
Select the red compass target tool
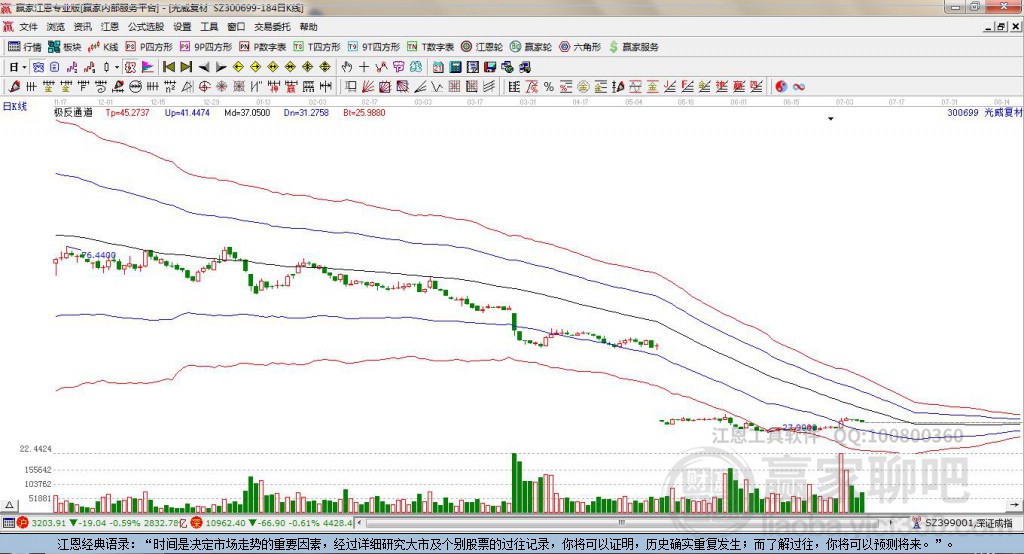pyautogui.click(x=204, y=86)
